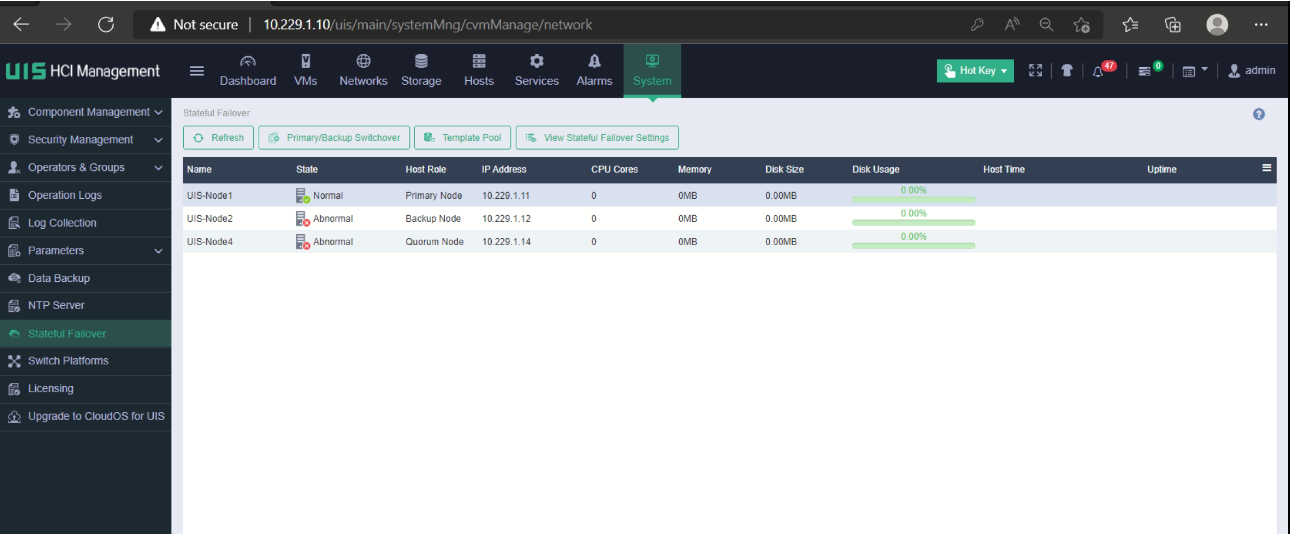Click the Quorum Node role cell
The image size is (1290, 534).
point(434,242)
